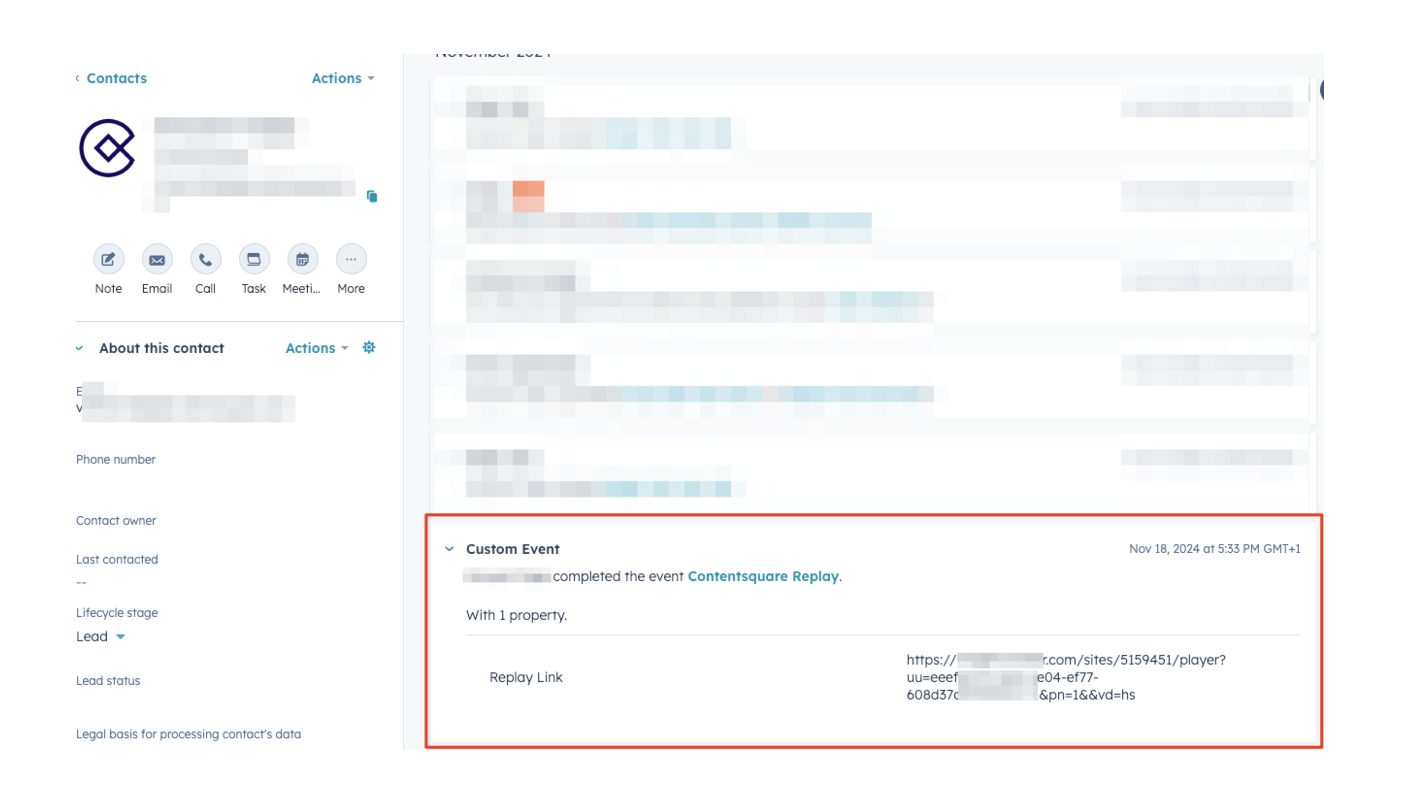Screen dimensions: 1404x790
Task: Compose an Email with envelope icon
Action: coord(157,259)
